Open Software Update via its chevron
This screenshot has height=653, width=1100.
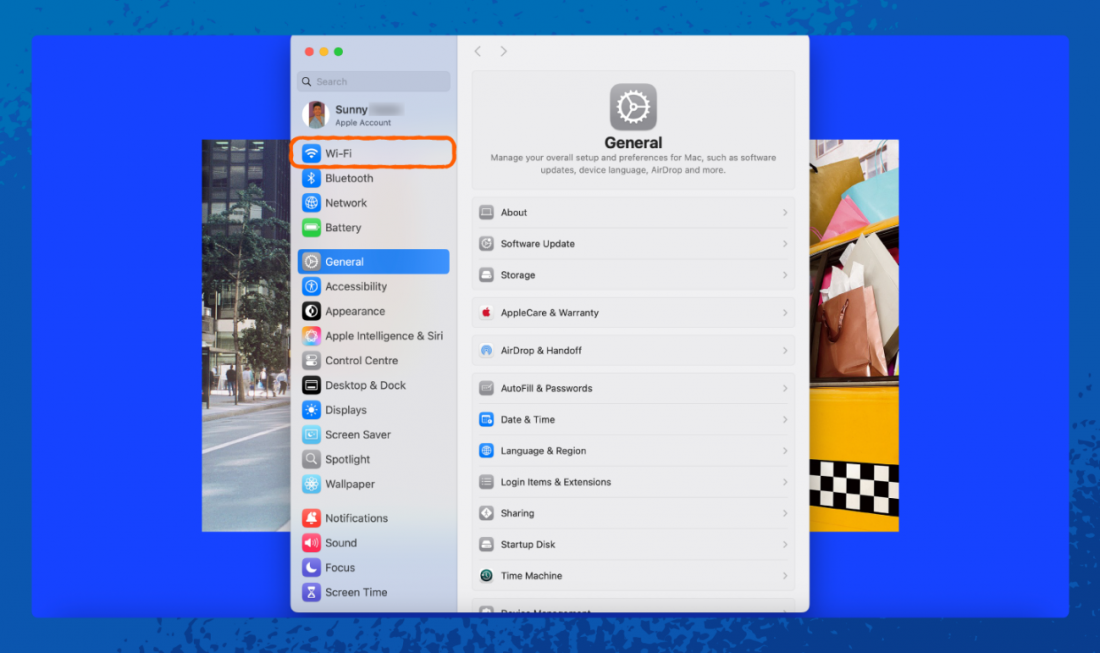pyautogui.click(x=785, y=244)
